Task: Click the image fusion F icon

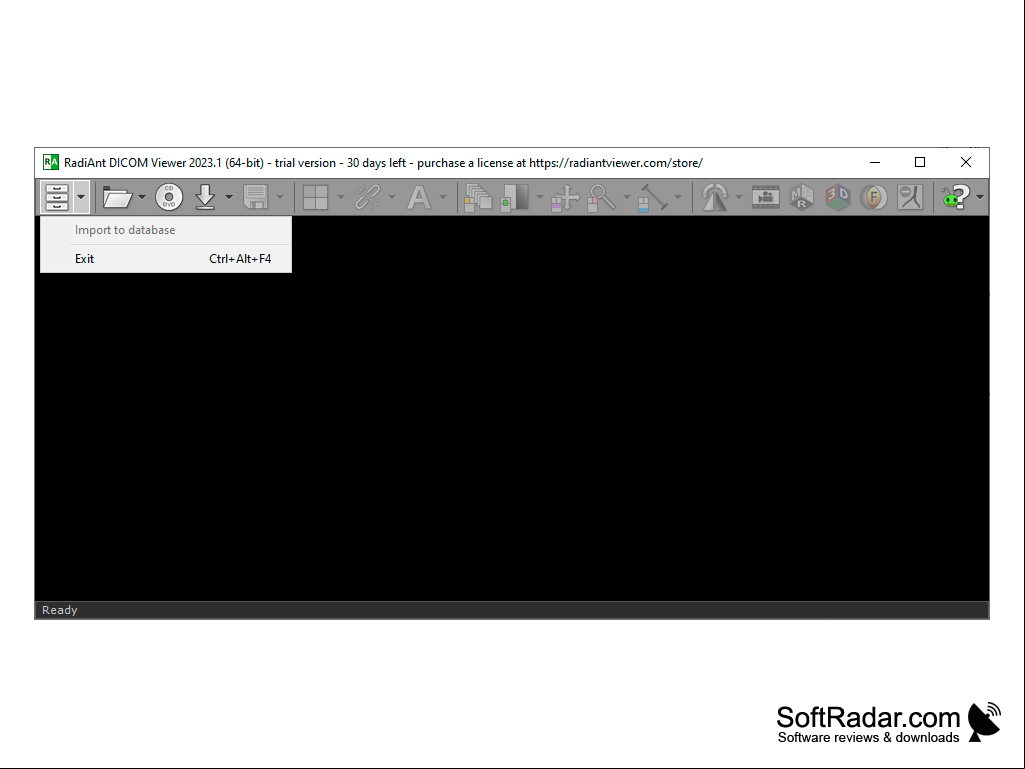Action: pyautogui.click(x=873, y=197)
